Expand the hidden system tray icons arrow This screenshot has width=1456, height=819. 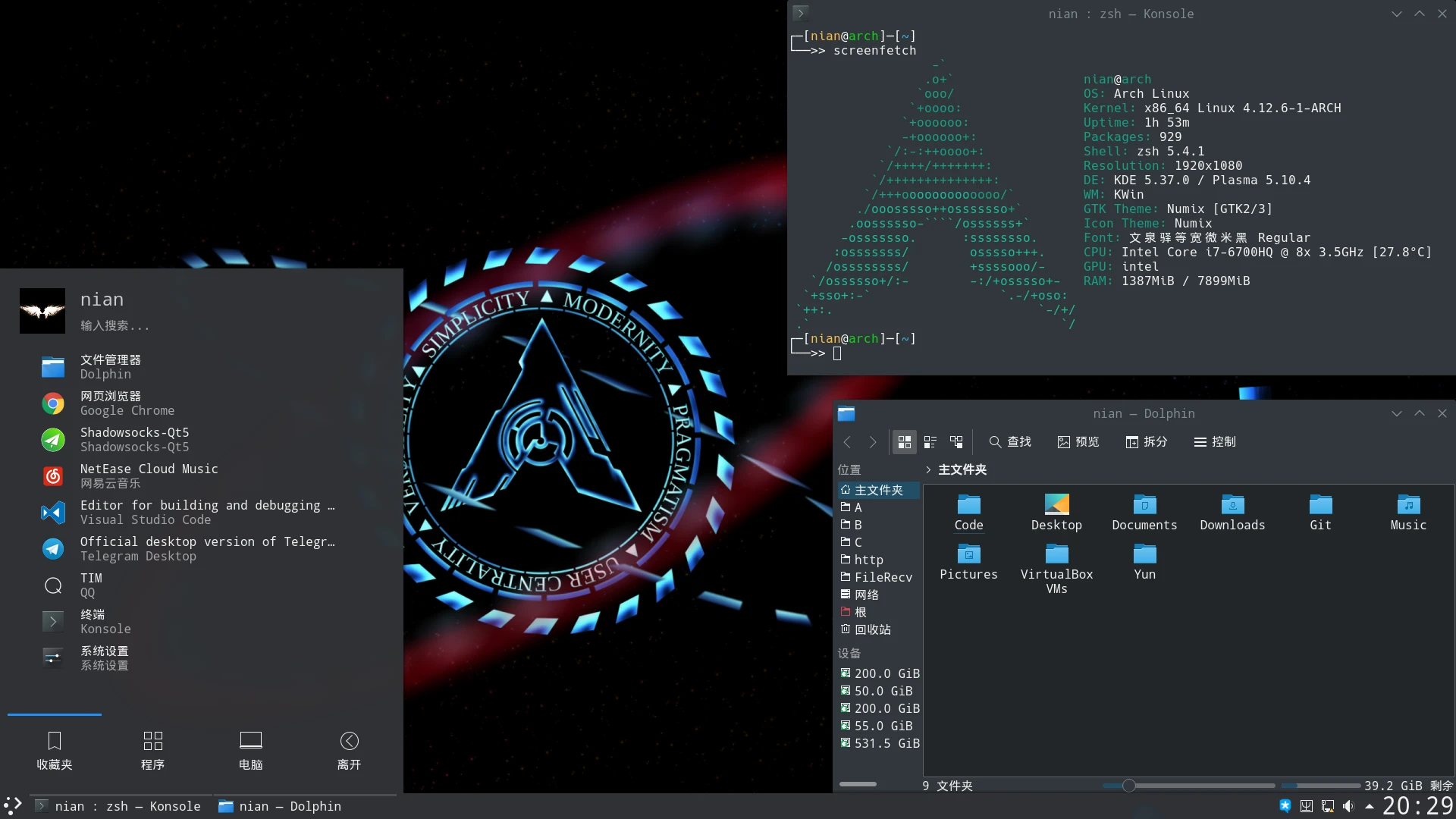[x=1370, y=806]
